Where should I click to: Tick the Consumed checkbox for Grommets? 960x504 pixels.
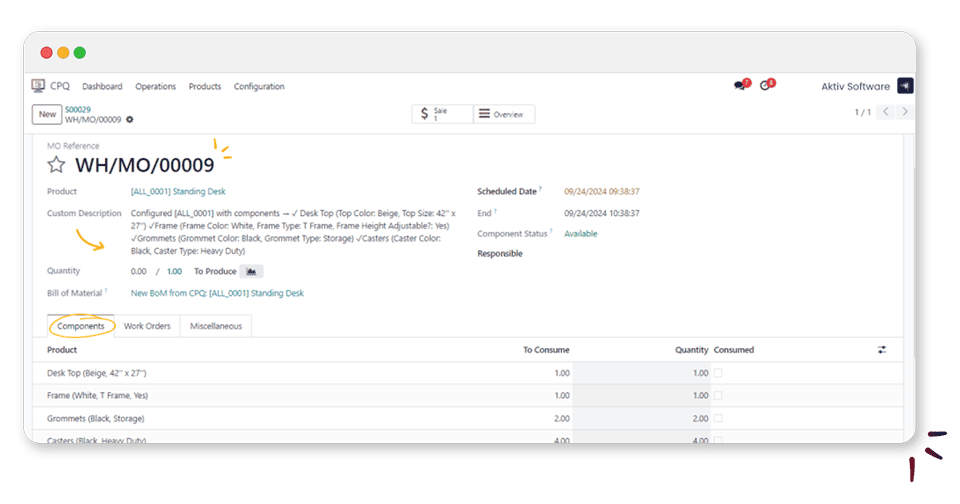point(717,419)
